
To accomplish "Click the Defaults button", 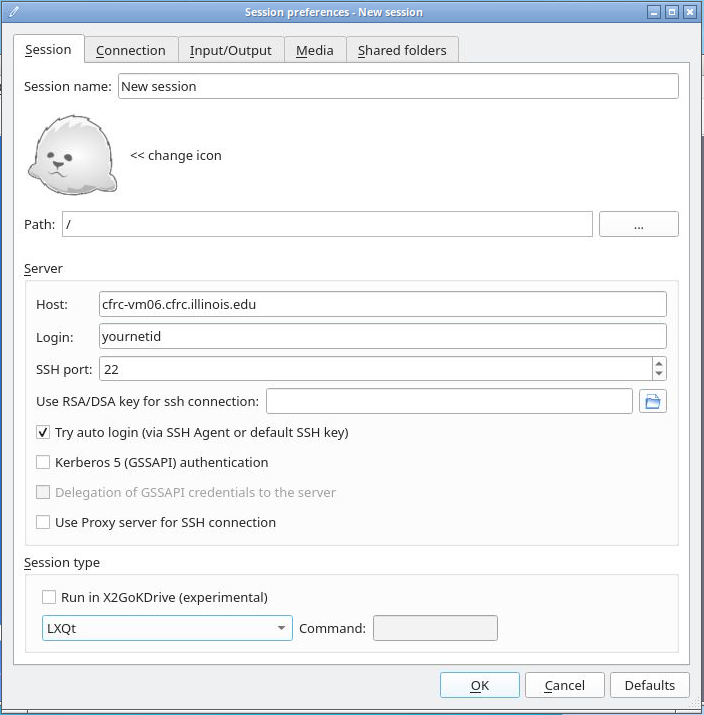I will click(650, 685).
